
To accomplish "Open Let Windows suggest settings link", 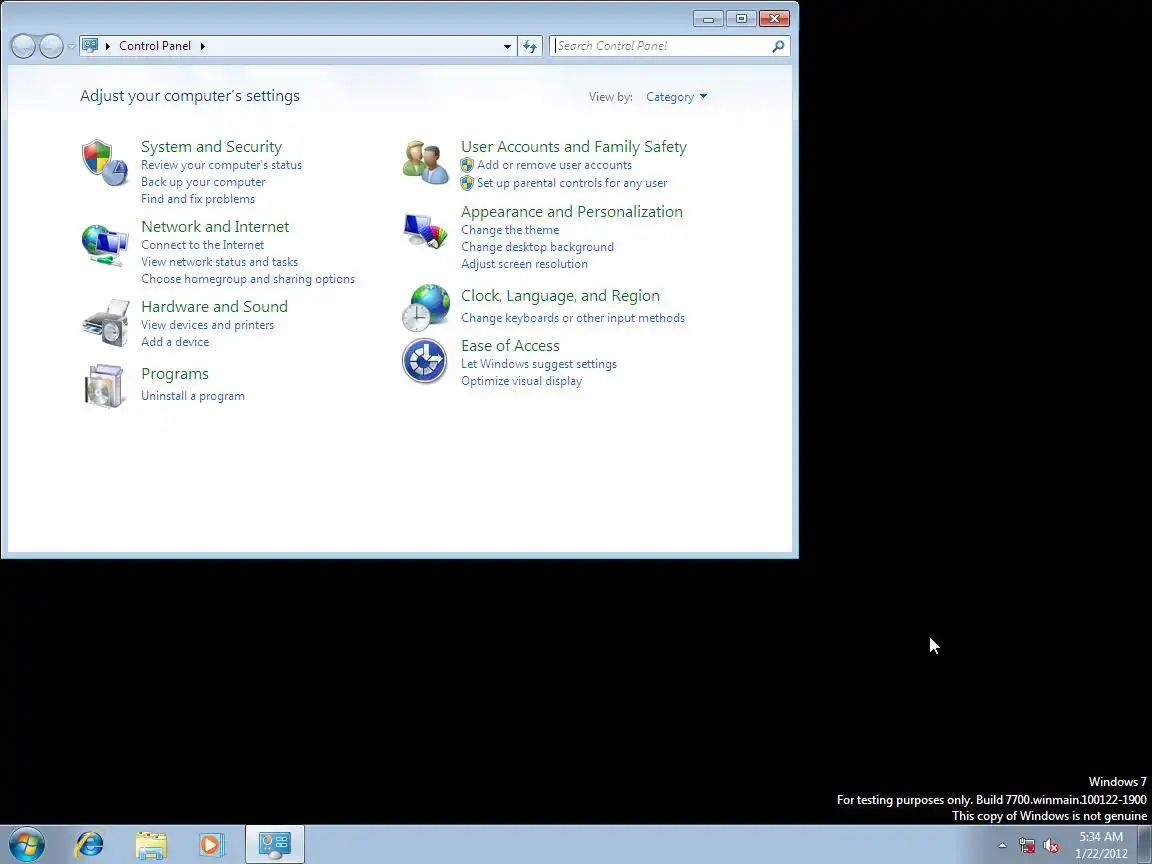I will click(x=539, y=364).
